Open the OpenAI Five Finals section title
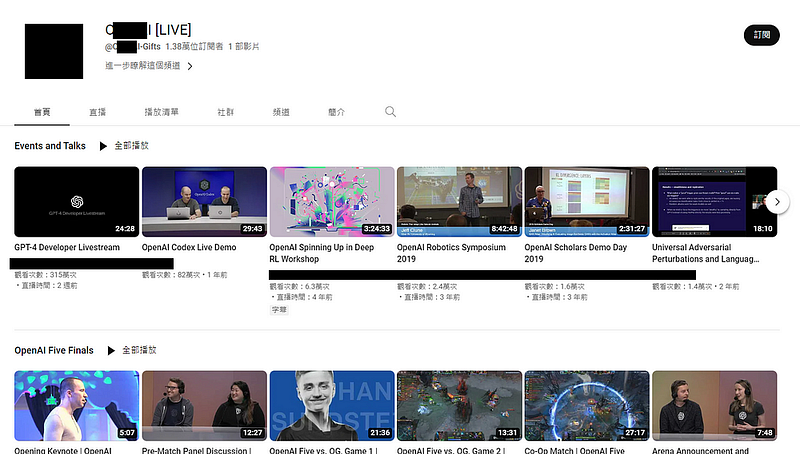Viewport: 800px width, 454px height. [54, 350]
